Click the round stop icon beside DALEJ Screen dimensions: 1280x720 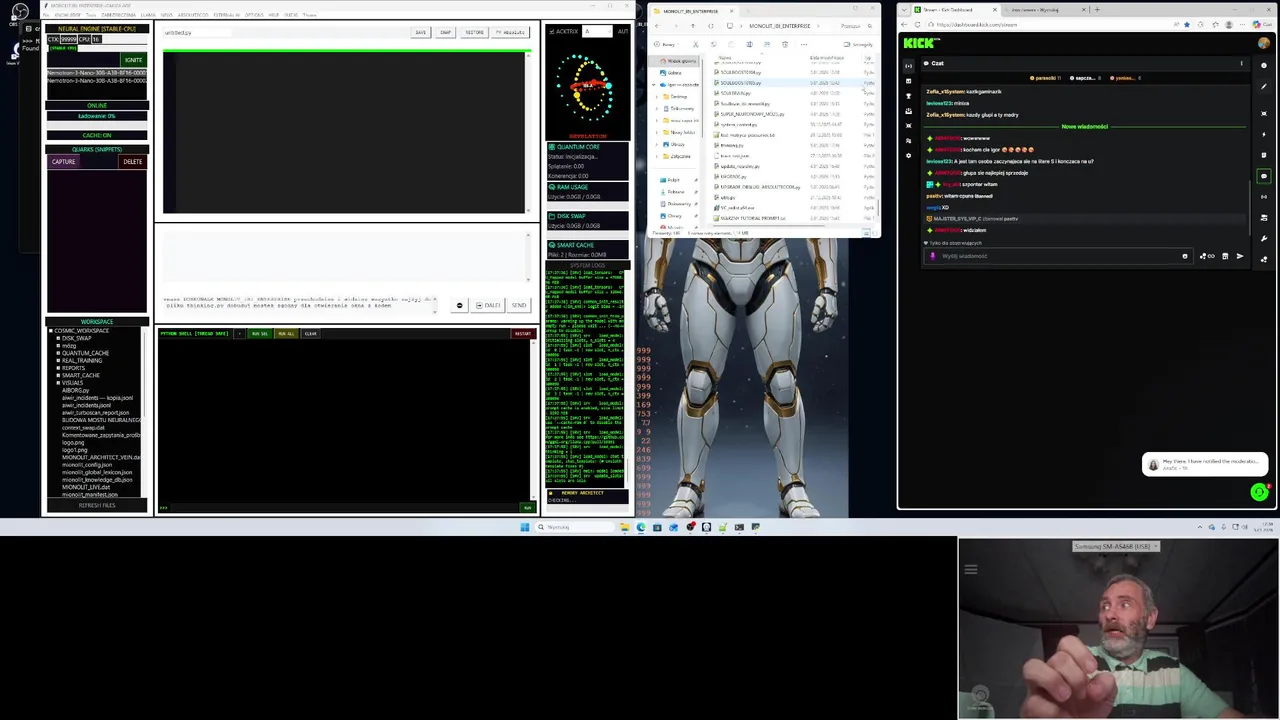point(459,305)
